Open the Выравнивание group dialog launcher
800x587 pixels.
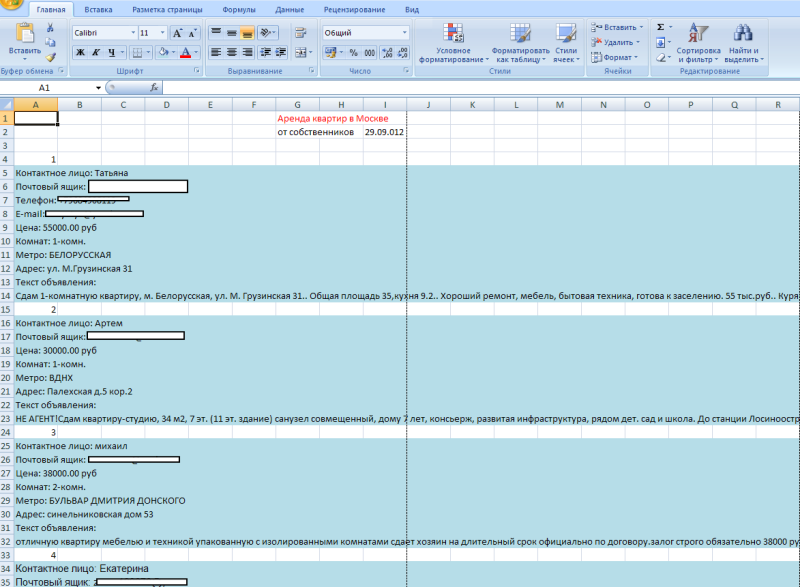click(x=311, y=71)
